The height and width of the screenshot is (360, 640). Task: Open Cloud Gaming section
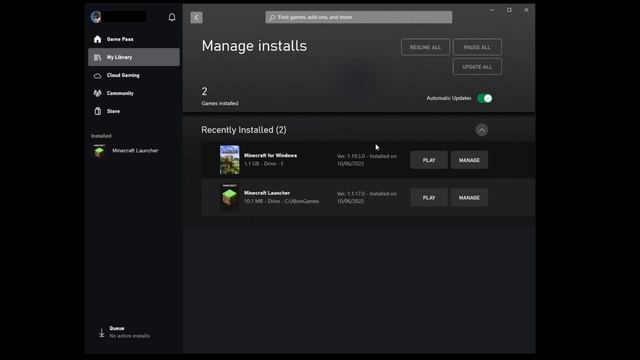pyautogui.click(x=134, y=75)
